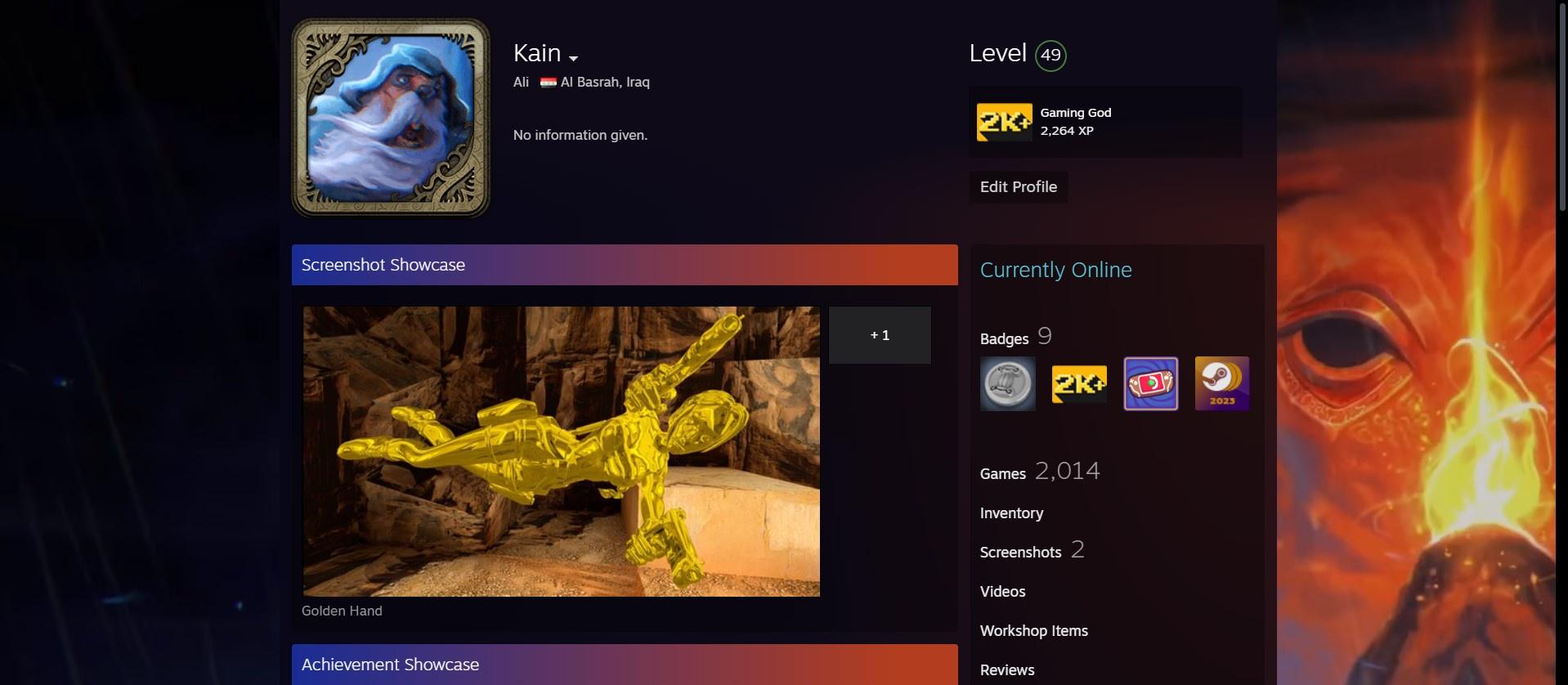Open Workshop Items

pos(1034,631)
